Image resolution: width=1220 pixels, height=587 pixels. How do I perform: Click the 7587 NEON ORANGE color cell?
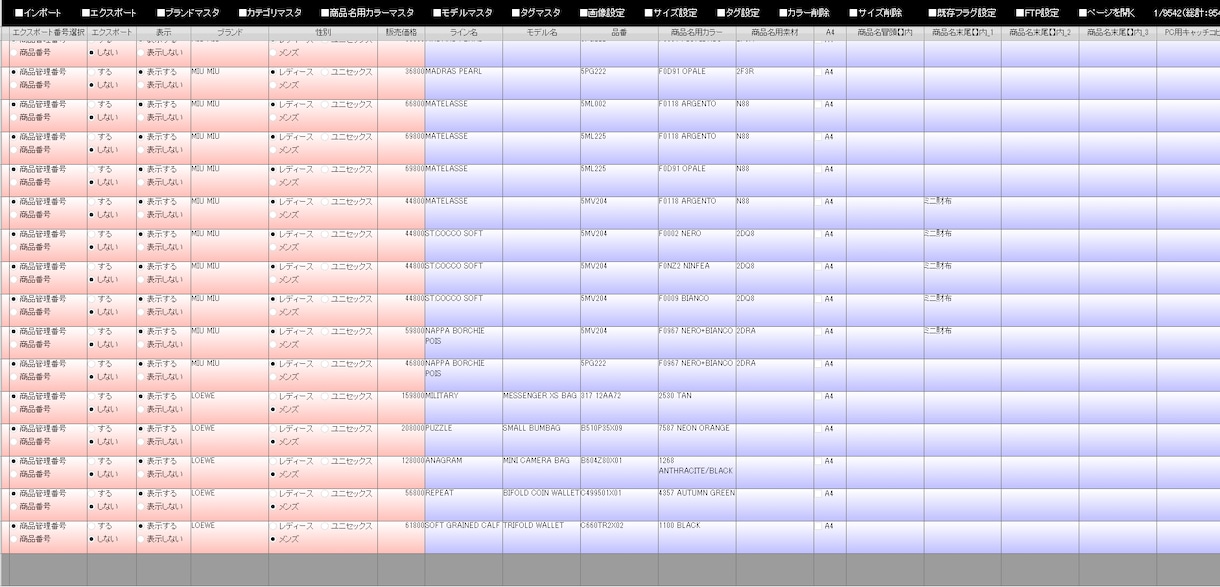point(696,441)
